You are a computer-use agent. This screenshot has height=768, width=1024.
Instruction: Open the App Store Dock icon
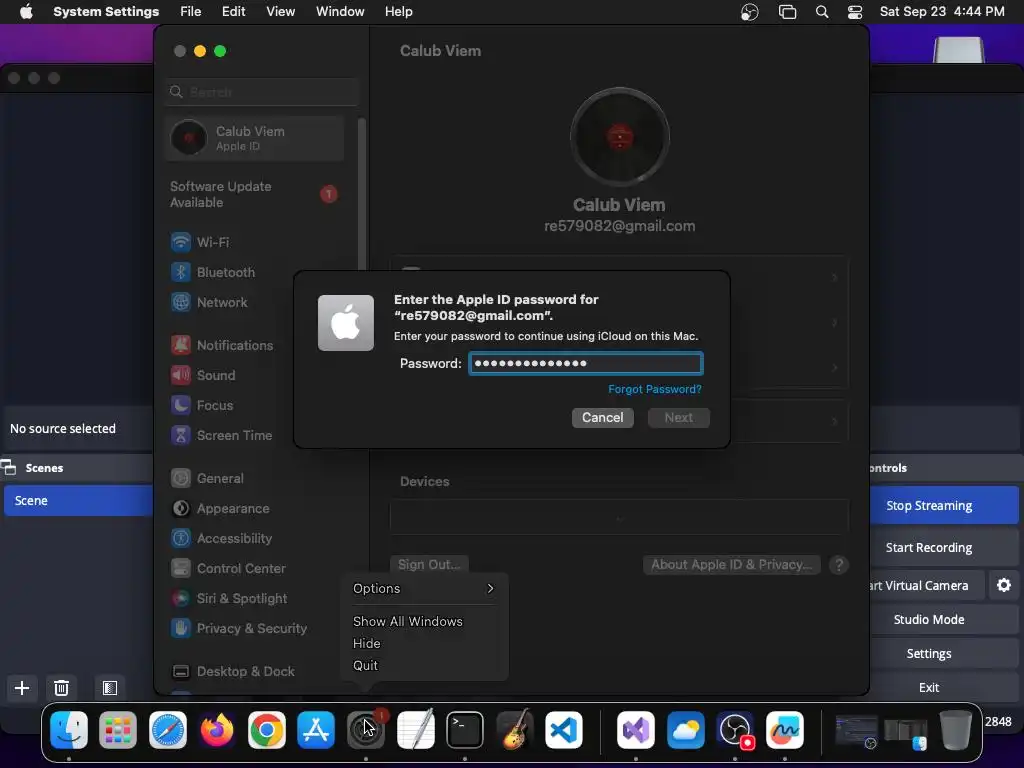click(x=316, y=729)
